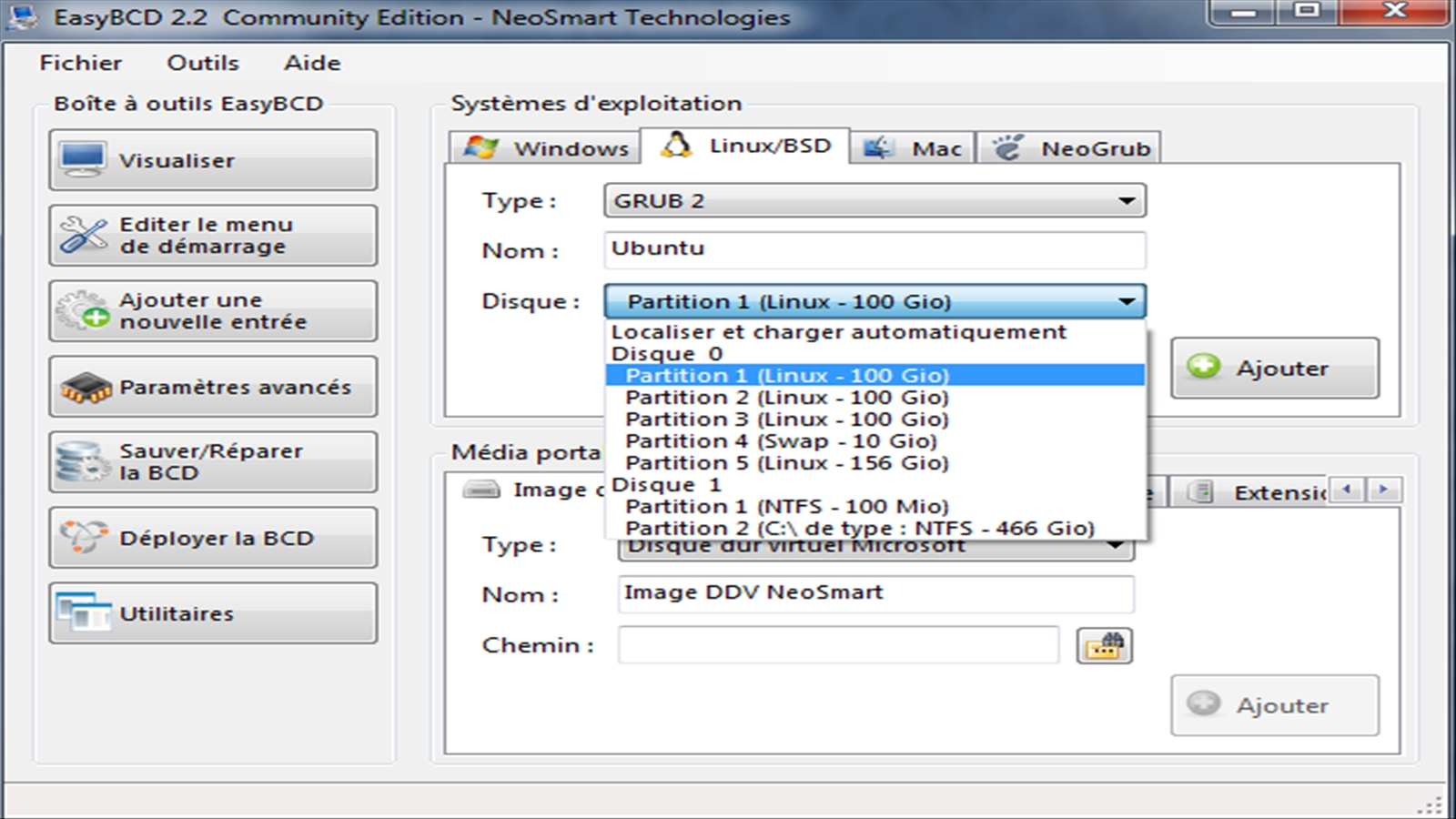Viewport: 1456px width, 819px height.
Task: Open the Utilitaires section
Action: 213,613
